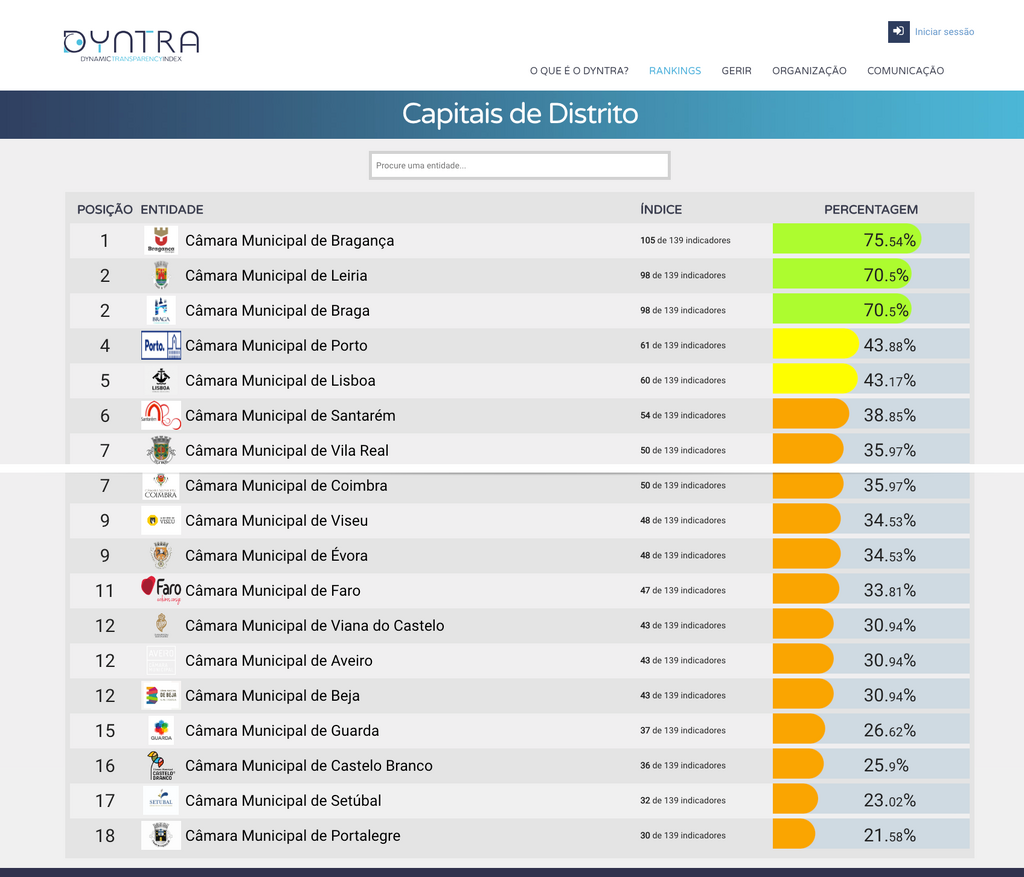Open the RANKINGS menu item

[x=675, y=71]
